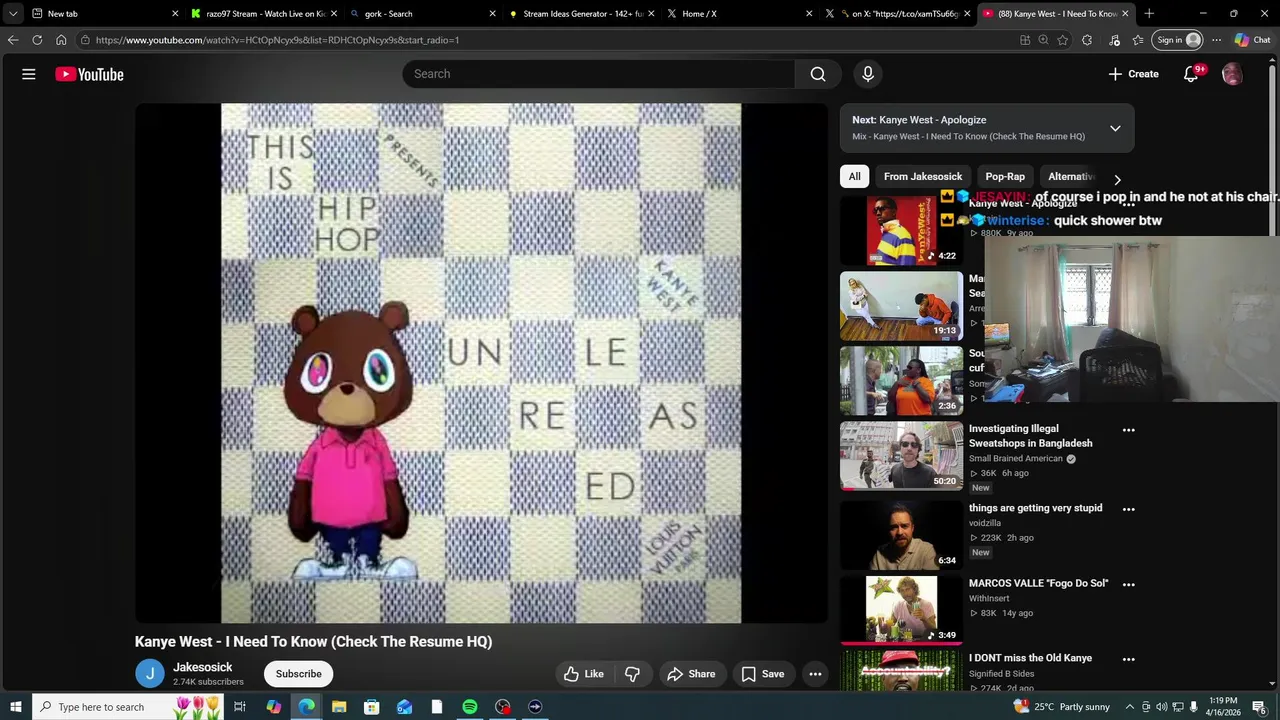Image resolution: width=1280 pixels, height=720 pixels.
Task: Open File Explorer from the taskbar
Action: [338, 707]
